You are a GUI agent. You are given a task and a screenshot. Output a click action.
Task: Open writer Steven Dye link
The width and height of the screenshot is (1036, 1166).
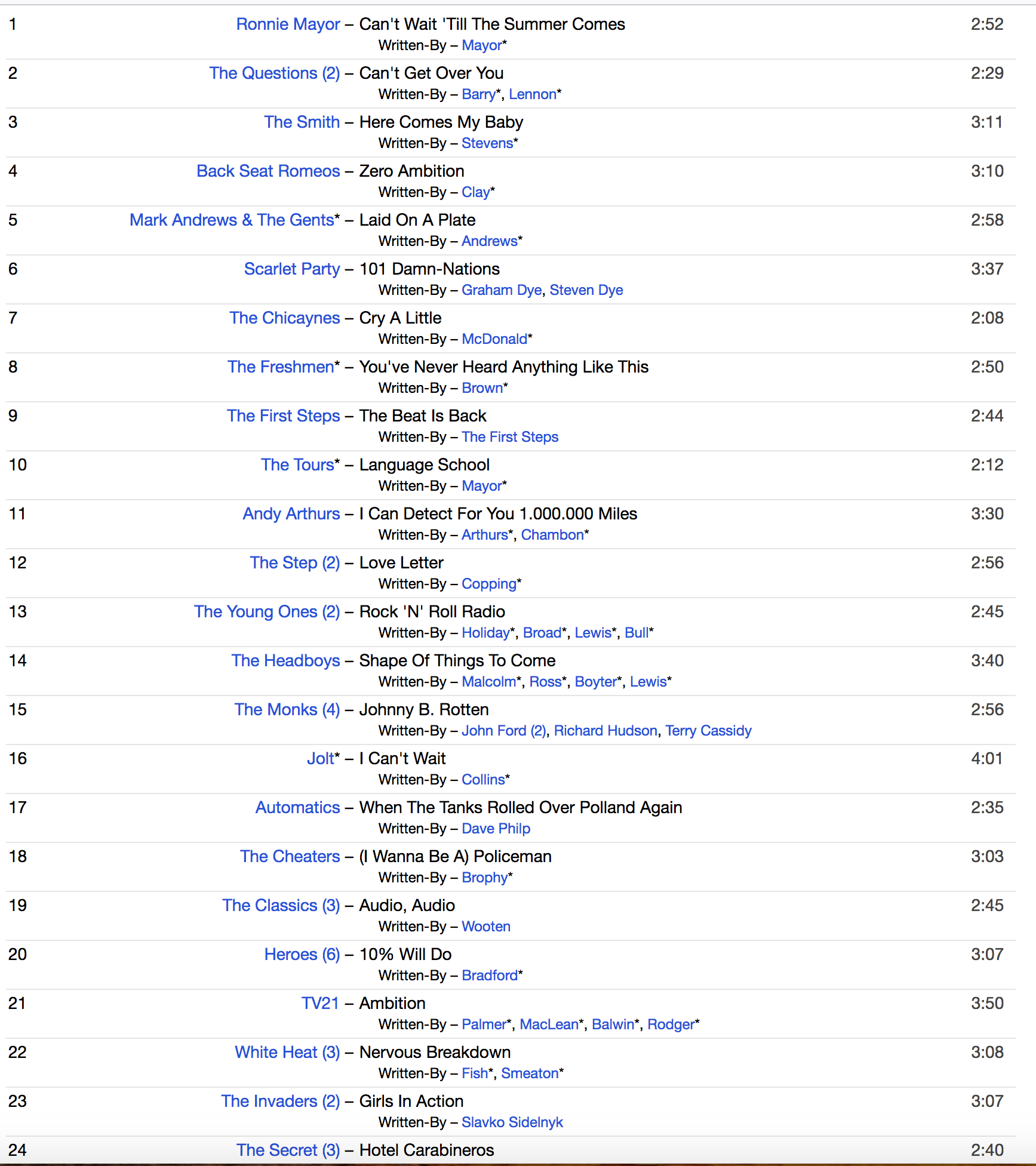pyautogui.click(x=586, y=290)
